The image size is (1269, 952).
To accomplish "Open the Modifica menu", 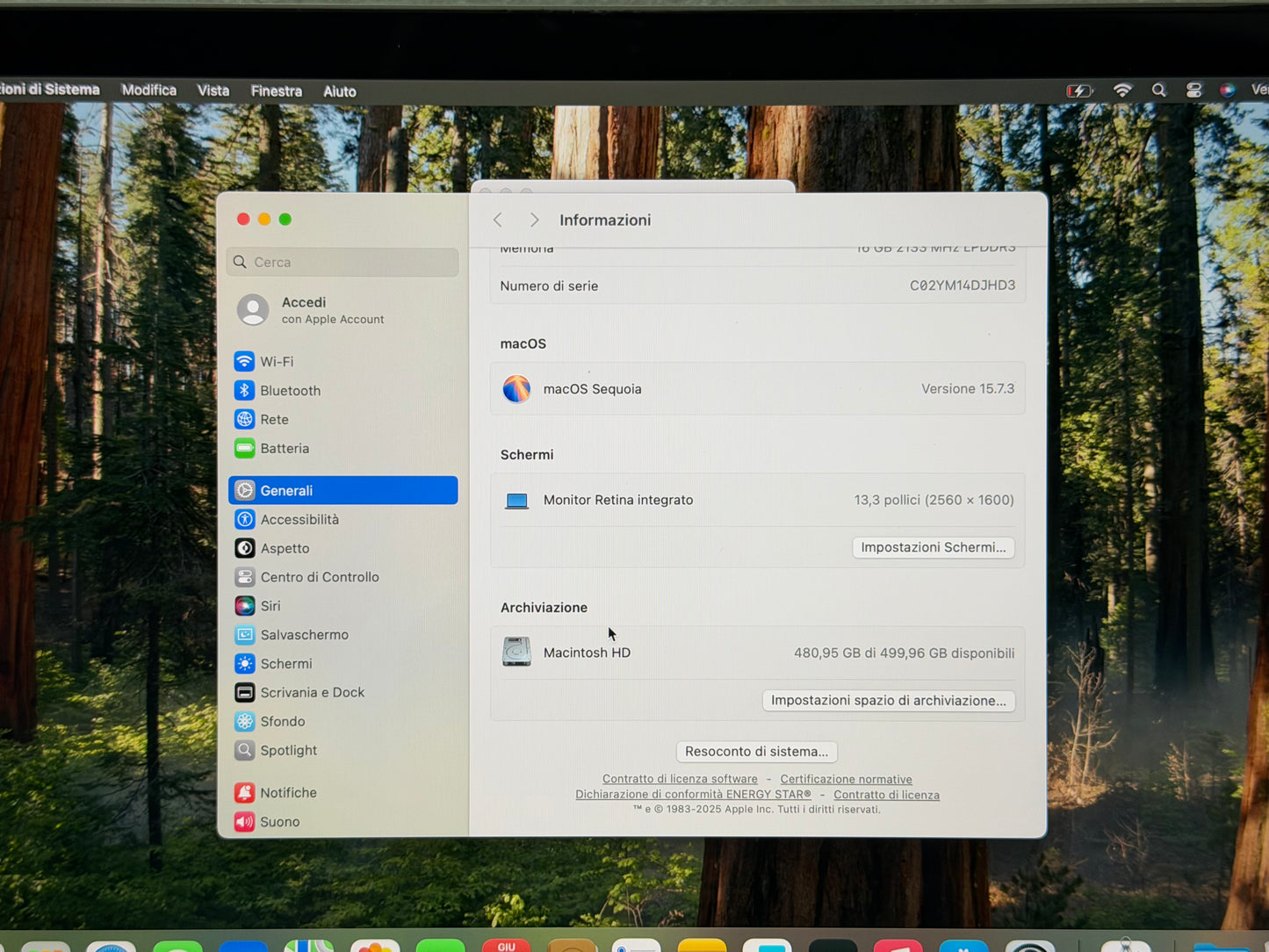I will 149,90.
